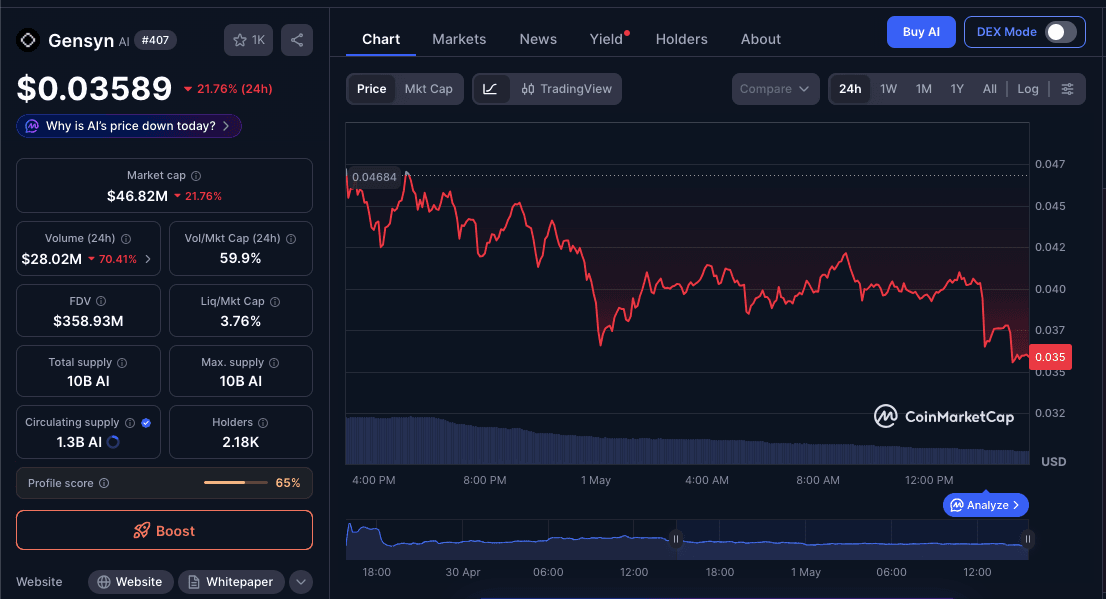The image size is (1106, 599).
Task: Switch to the Chart tab
Action: pyautogui.click(x=381, y=40)
